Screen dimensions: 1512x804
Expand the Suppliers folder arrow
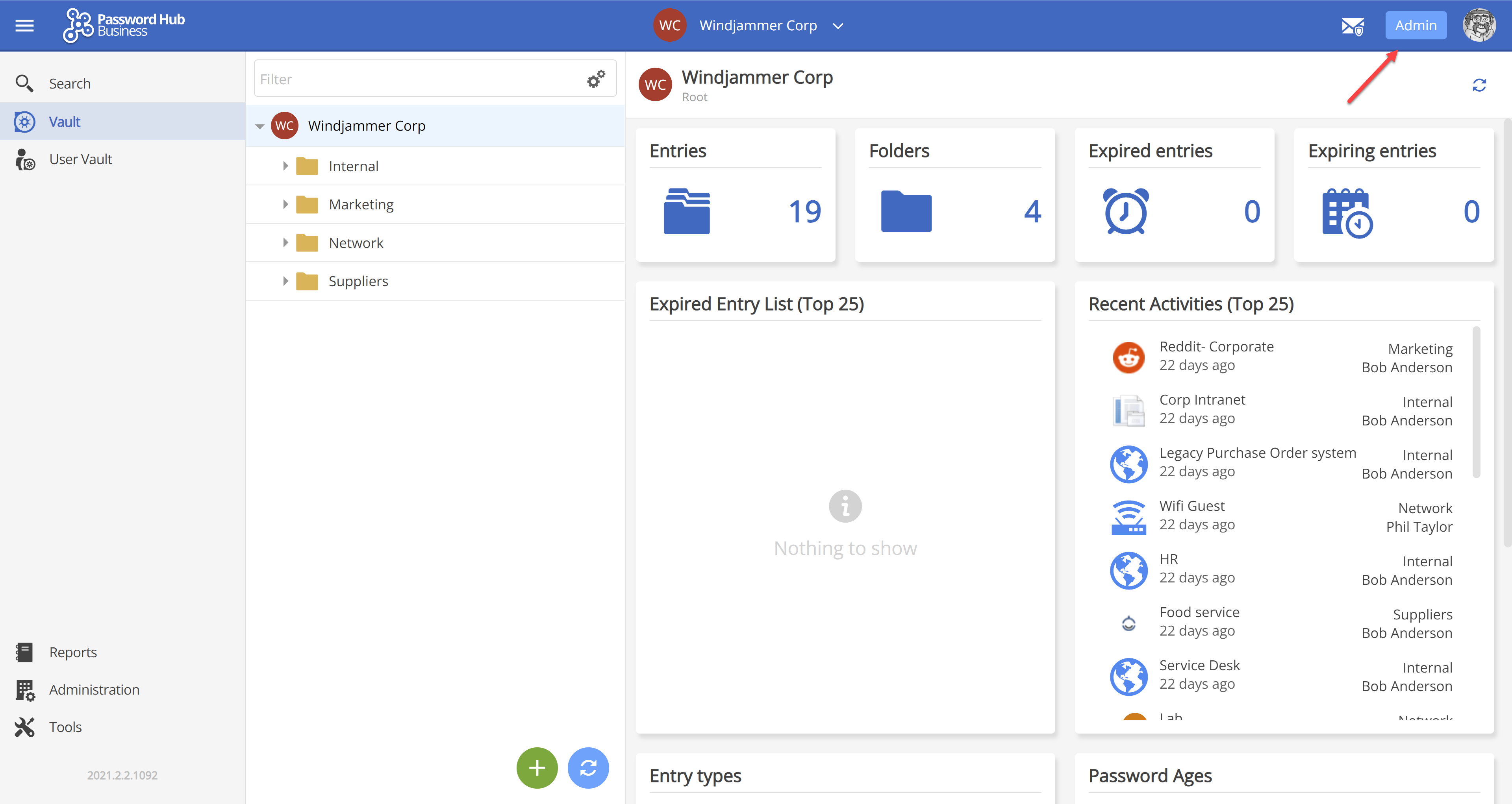[285, 281]
